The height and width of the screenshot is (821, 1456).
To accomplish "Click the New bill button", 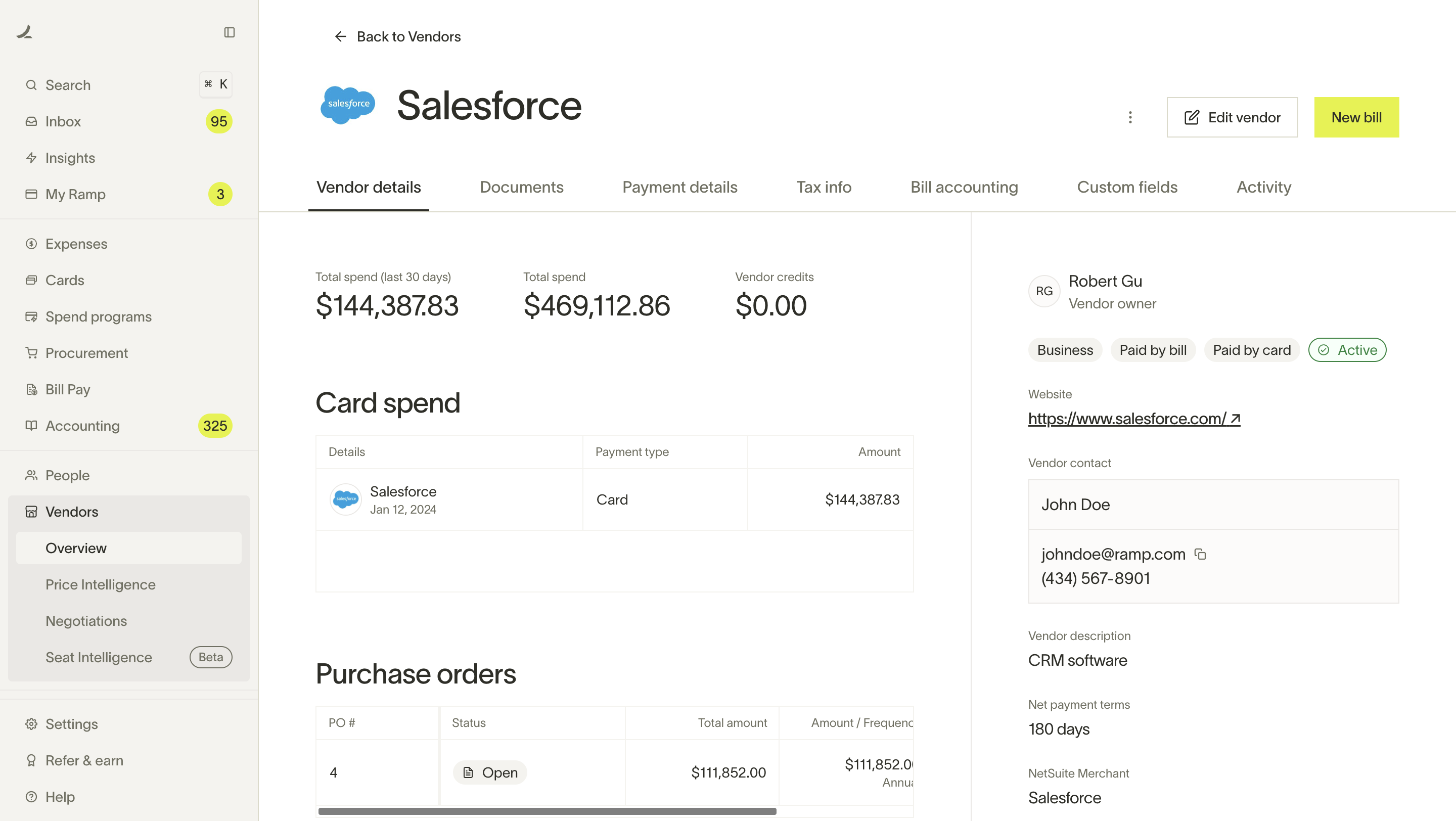I will point(1356,117).
